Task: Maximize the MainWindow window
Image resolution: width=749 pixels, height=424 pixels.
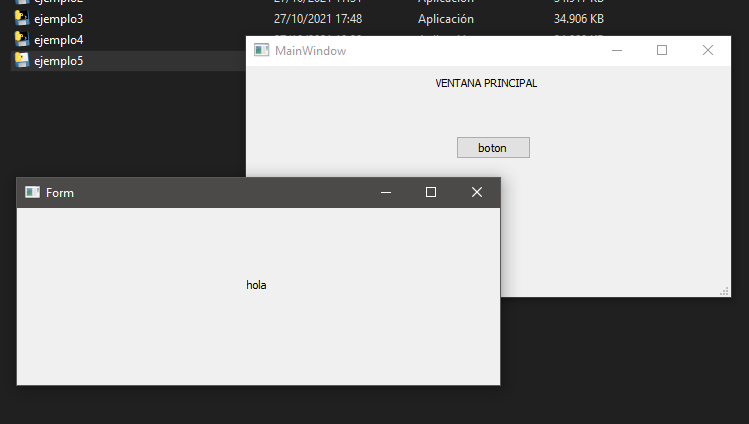Action: (662, 50)
